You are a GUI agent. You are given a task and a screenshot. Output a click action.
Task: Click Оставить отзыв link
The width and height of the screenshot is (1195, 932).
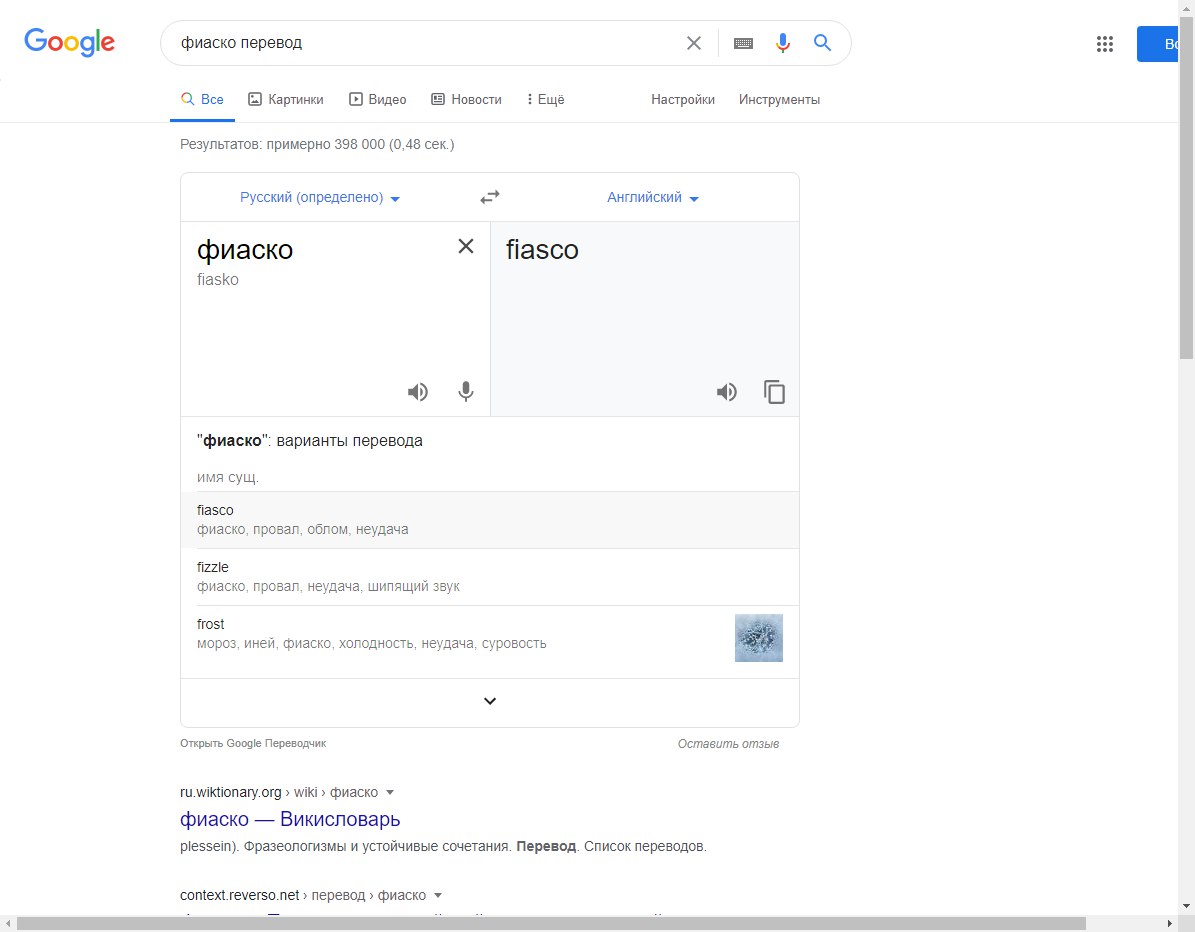pos(728,744)
